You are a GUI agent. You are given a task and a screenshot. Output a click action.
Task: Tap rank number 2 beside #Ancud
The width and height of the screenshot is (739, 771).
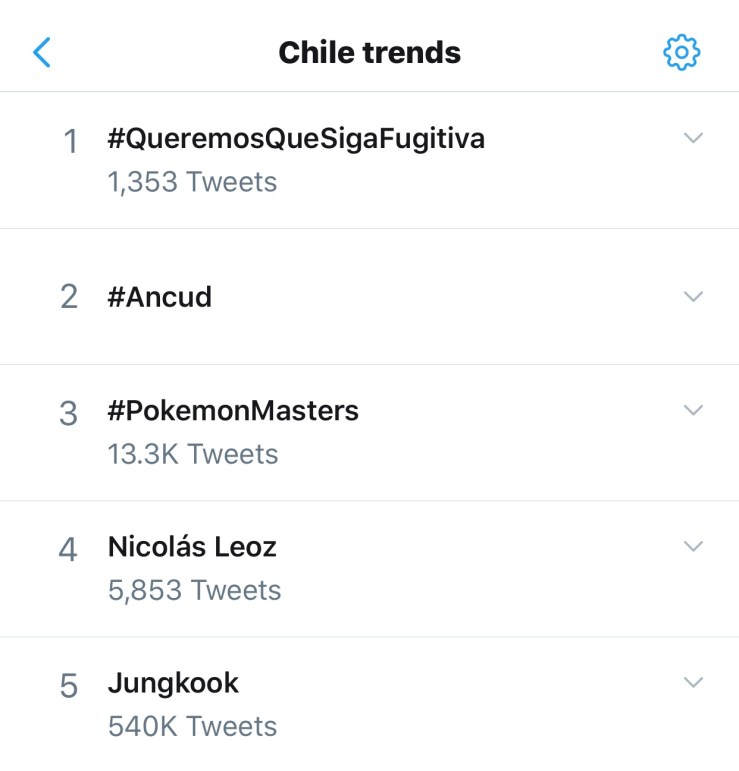tap(69, 297)
